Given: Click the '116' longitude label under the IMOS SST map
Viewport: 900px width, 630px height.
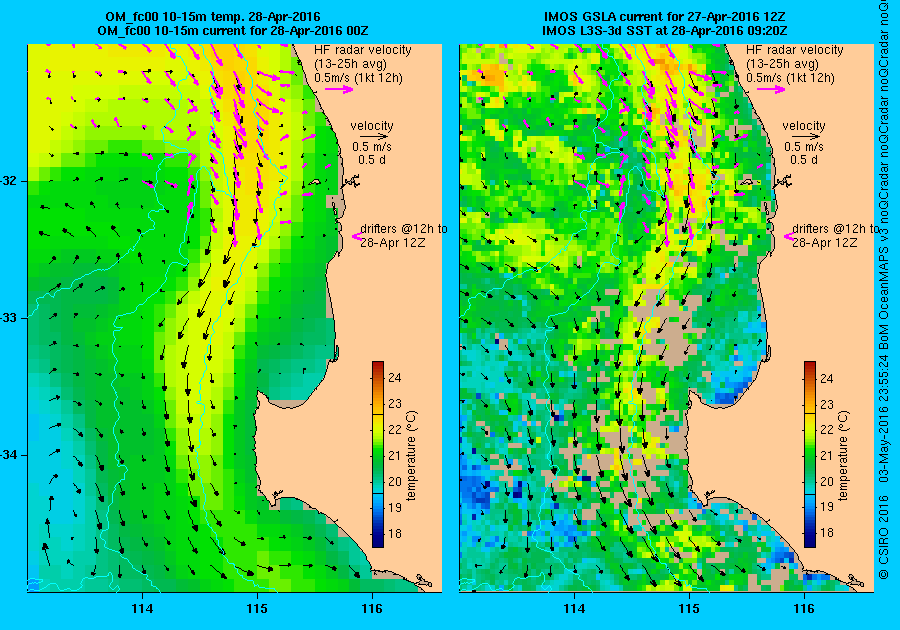Looking at the screenshot, I should (804, 609).
